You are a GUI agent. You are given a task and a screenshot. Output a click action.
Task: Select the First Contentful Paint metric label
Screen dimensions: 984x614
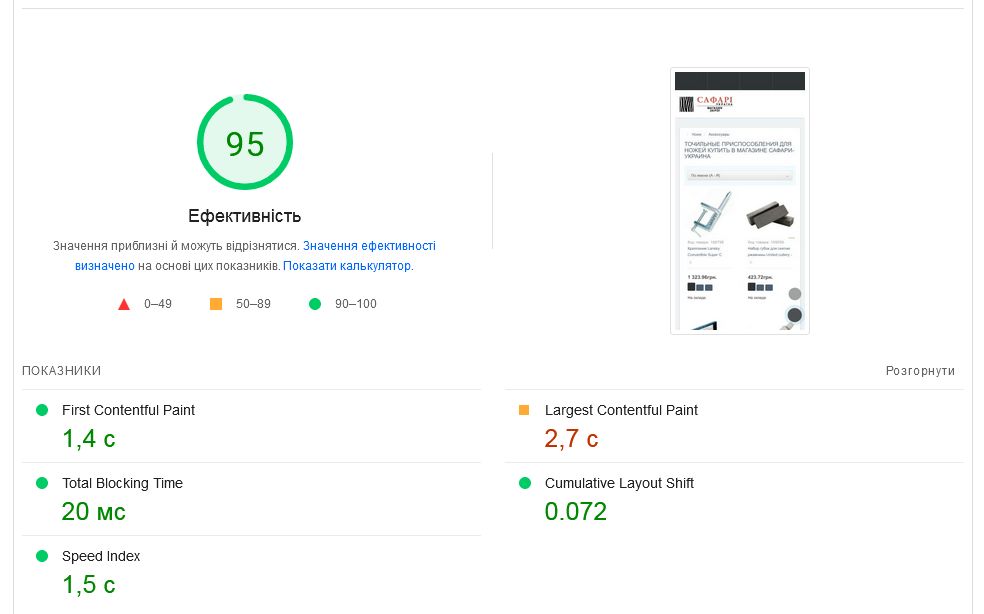click(128, 410)
